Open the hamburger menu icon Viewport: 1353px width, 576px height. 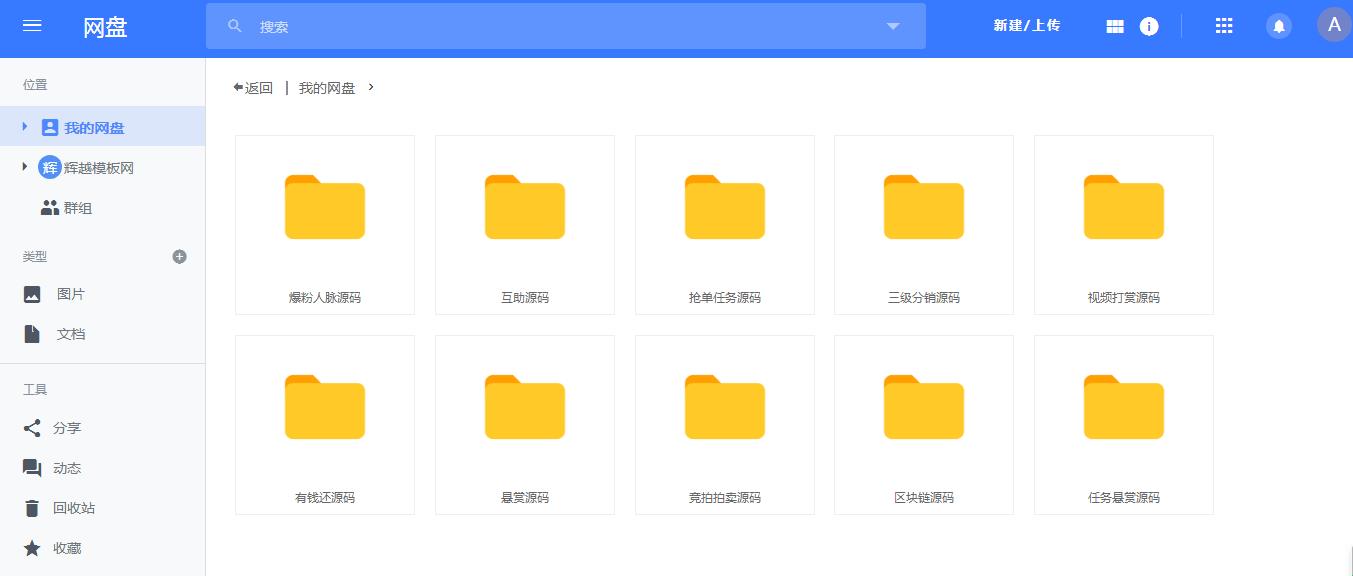point(32,26)
